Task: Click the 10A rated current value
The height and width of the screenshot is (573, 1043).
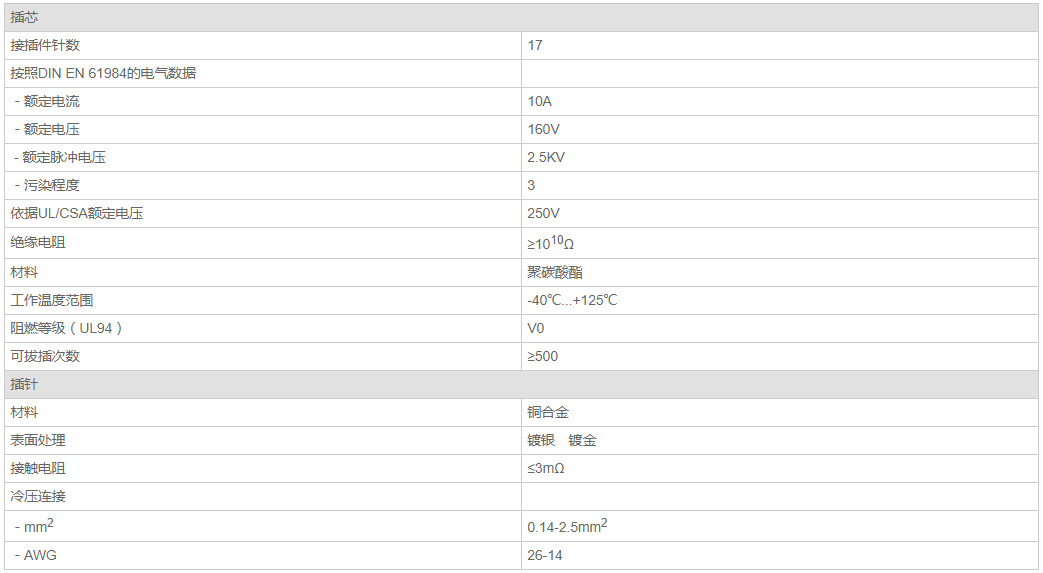Action: coord(539,101)
